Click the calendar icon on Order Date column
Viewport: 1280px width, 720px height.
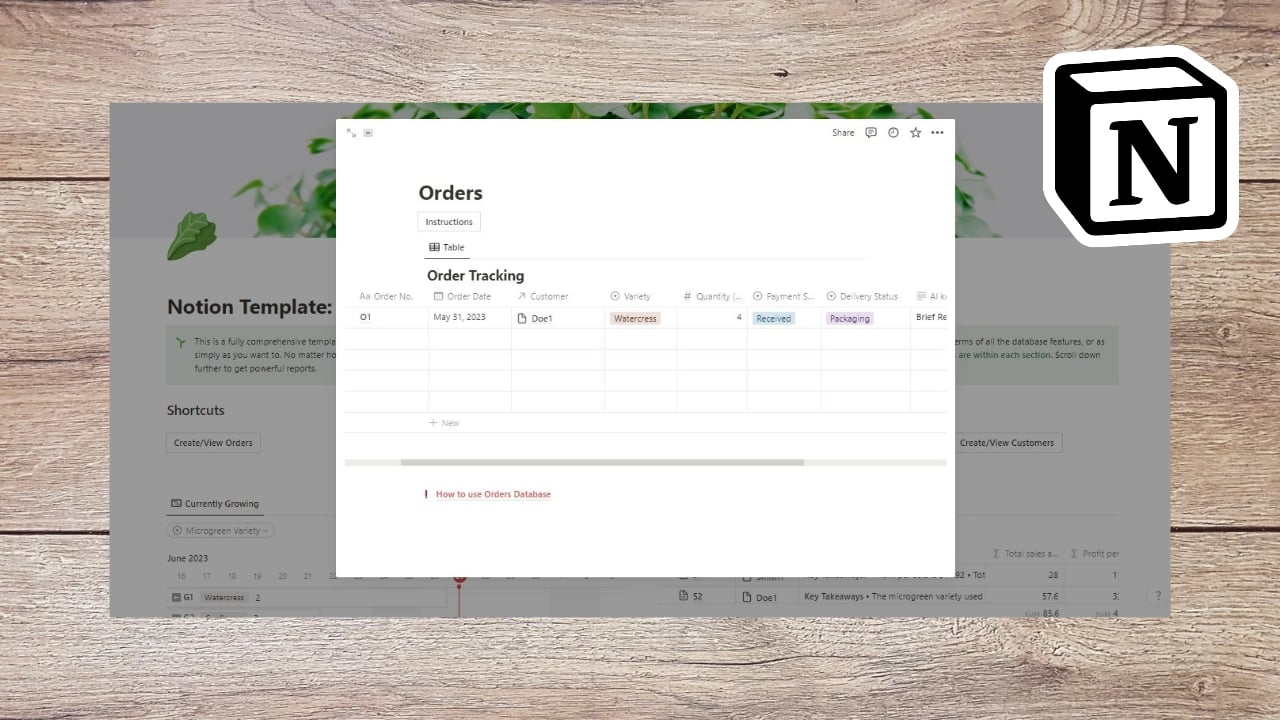coord(437,296)
